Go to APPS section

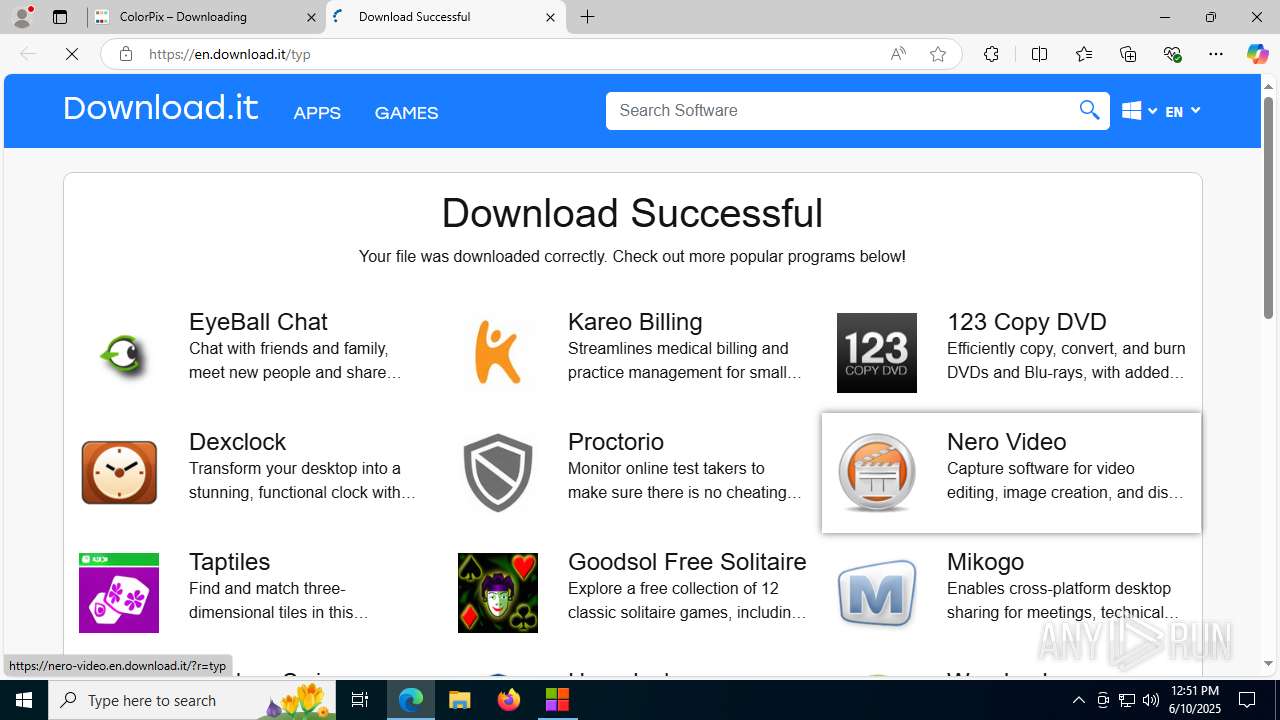(x=317, y=113)
